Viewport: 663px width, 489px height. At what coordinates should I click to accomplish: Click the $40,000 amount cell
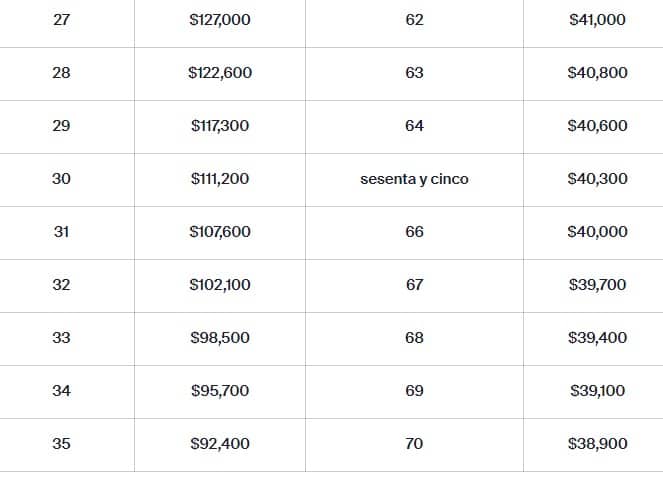[597, 232]
